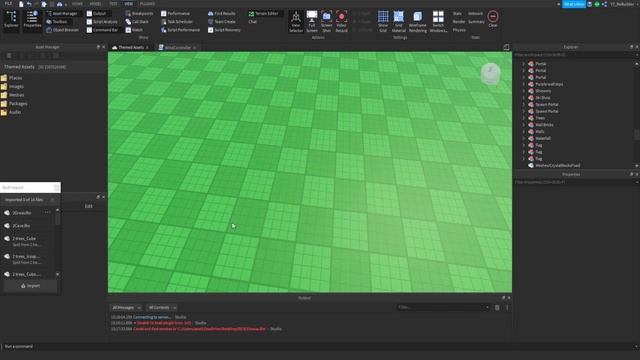The width and height of the screenshot is (640, 360).
Task: Show the Summary stats
Action: 476,22
